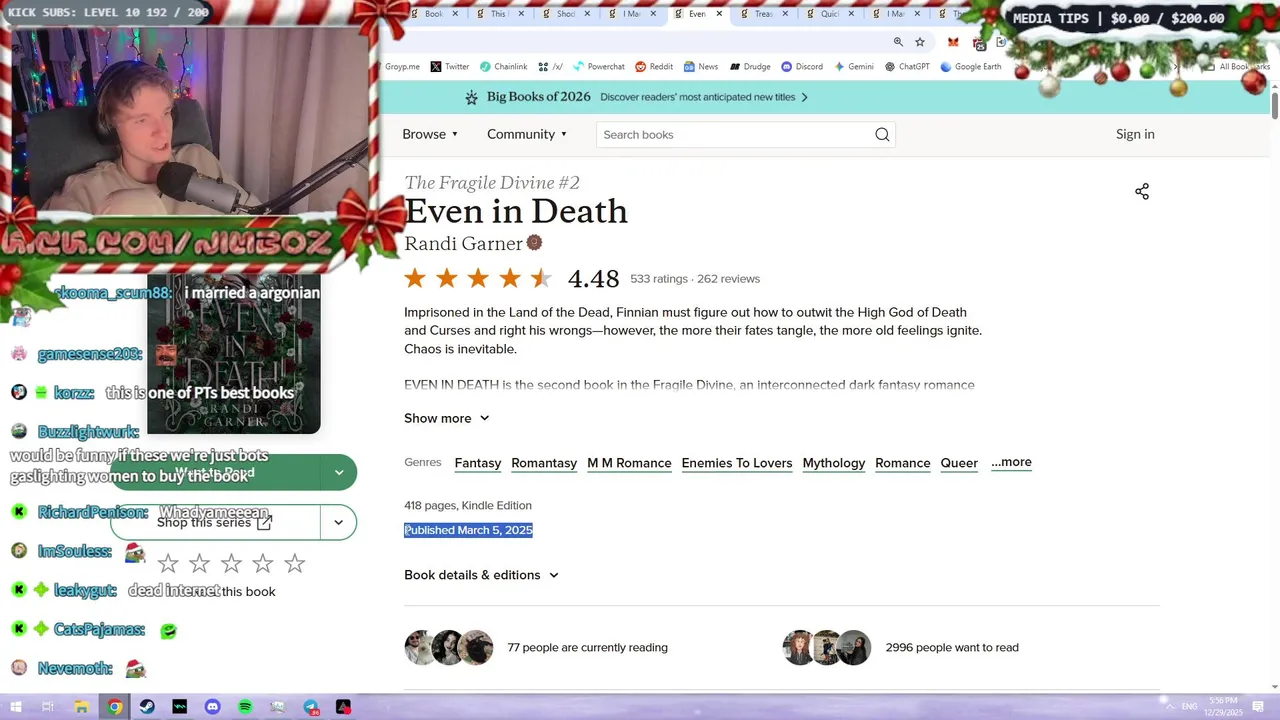Open Steam from the taskbar
This screenshot has width=1280, height=720.
coord(147,707)
